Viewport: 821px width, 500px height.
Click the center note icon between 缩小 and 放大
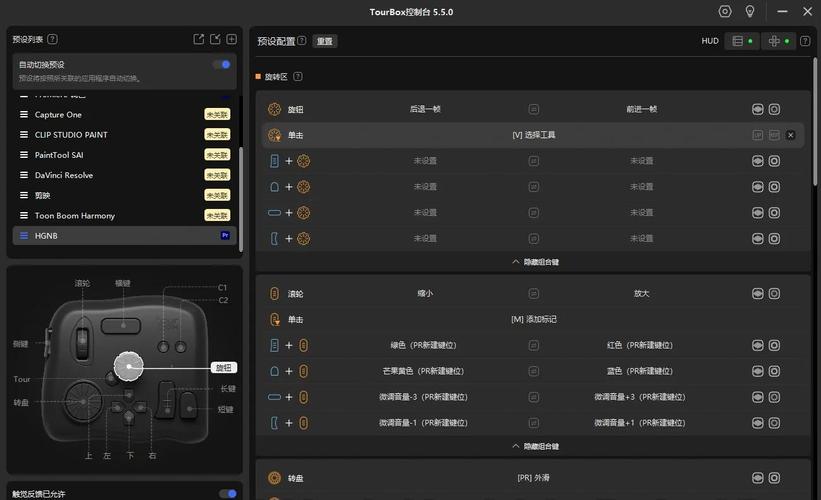tap(534, 294)
